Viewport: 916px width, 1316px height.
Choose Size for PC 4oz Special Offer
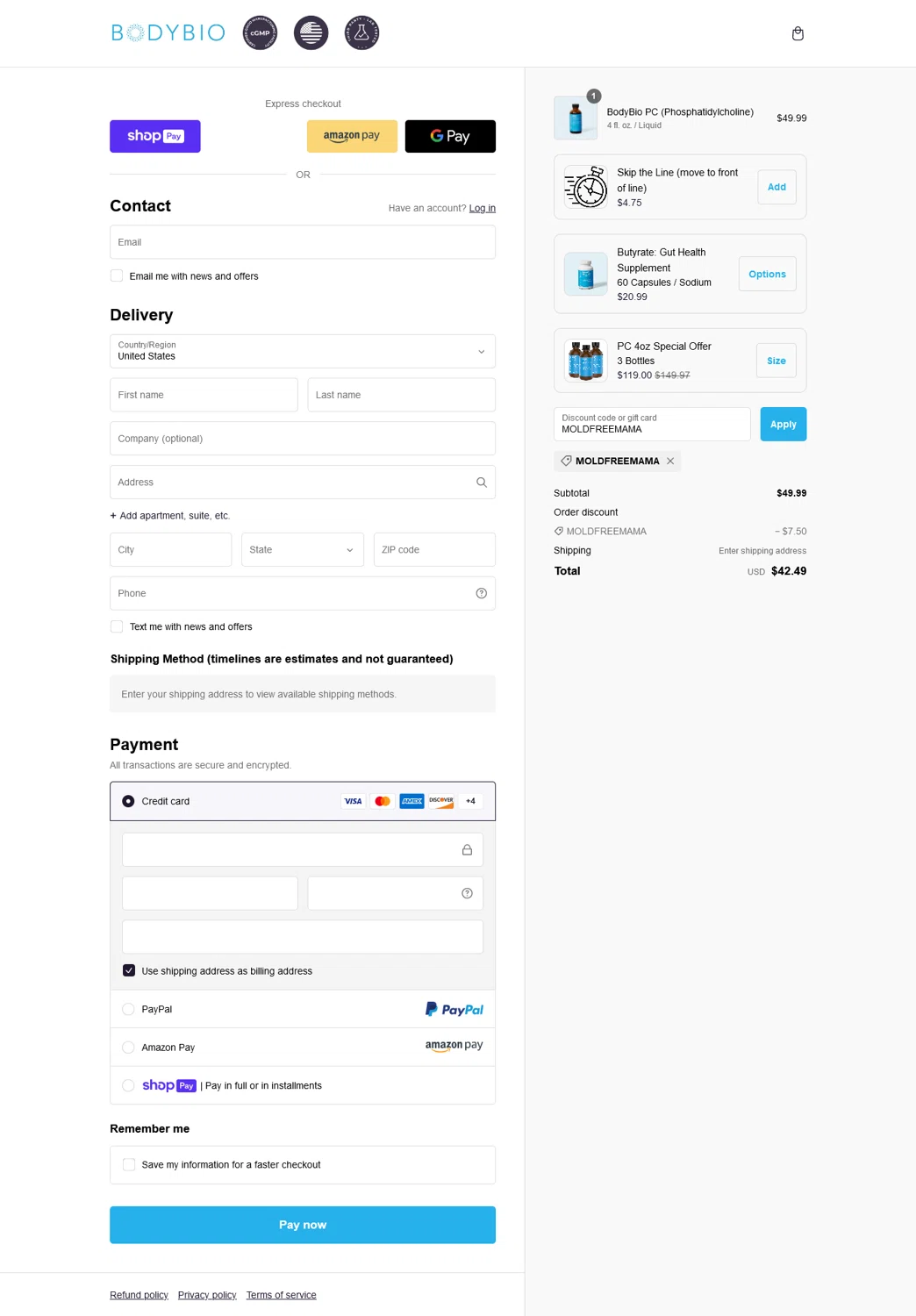click(x=776, y=361)
